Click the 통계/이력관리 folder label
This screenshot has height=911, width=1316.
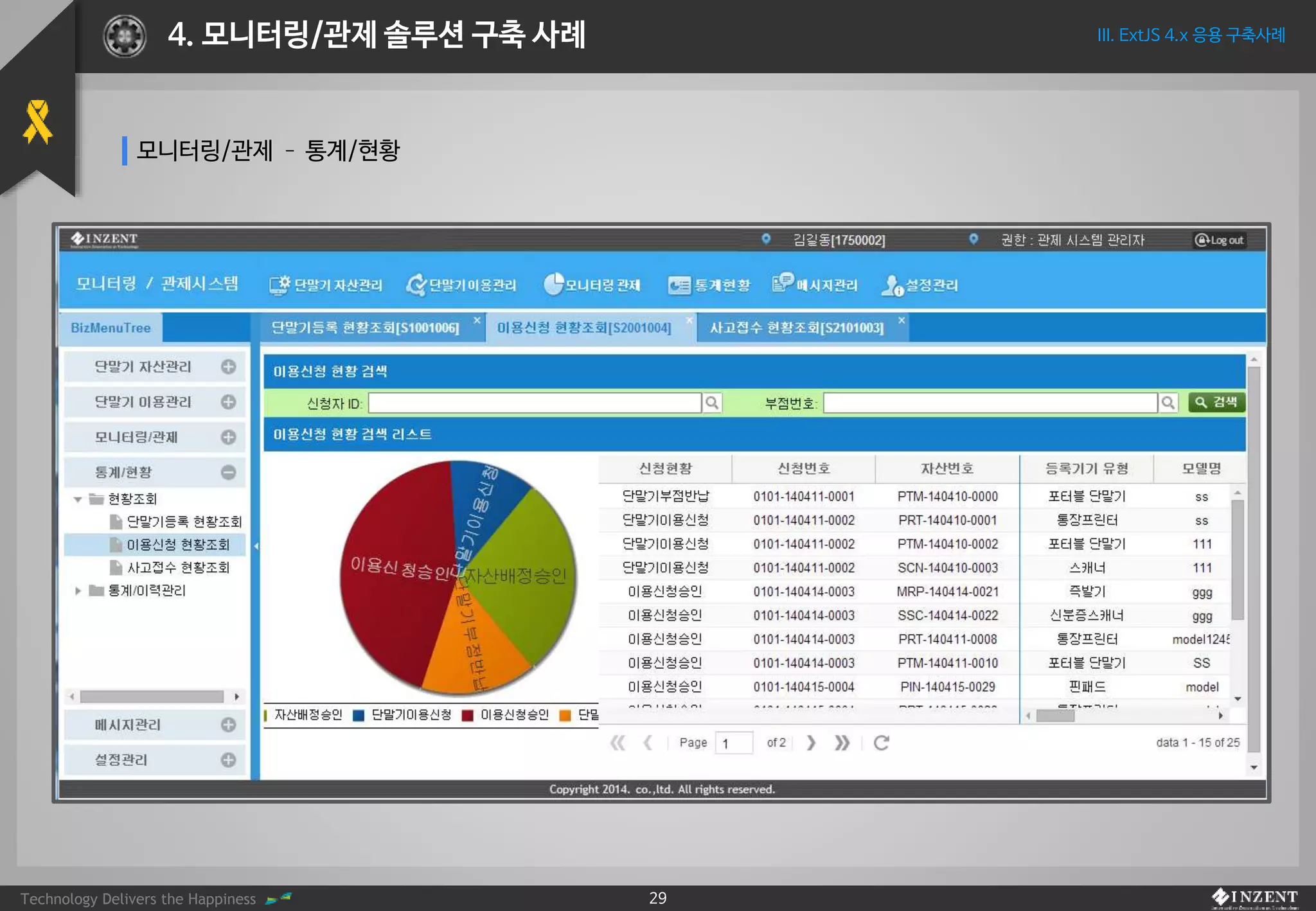tap(147, 590)
